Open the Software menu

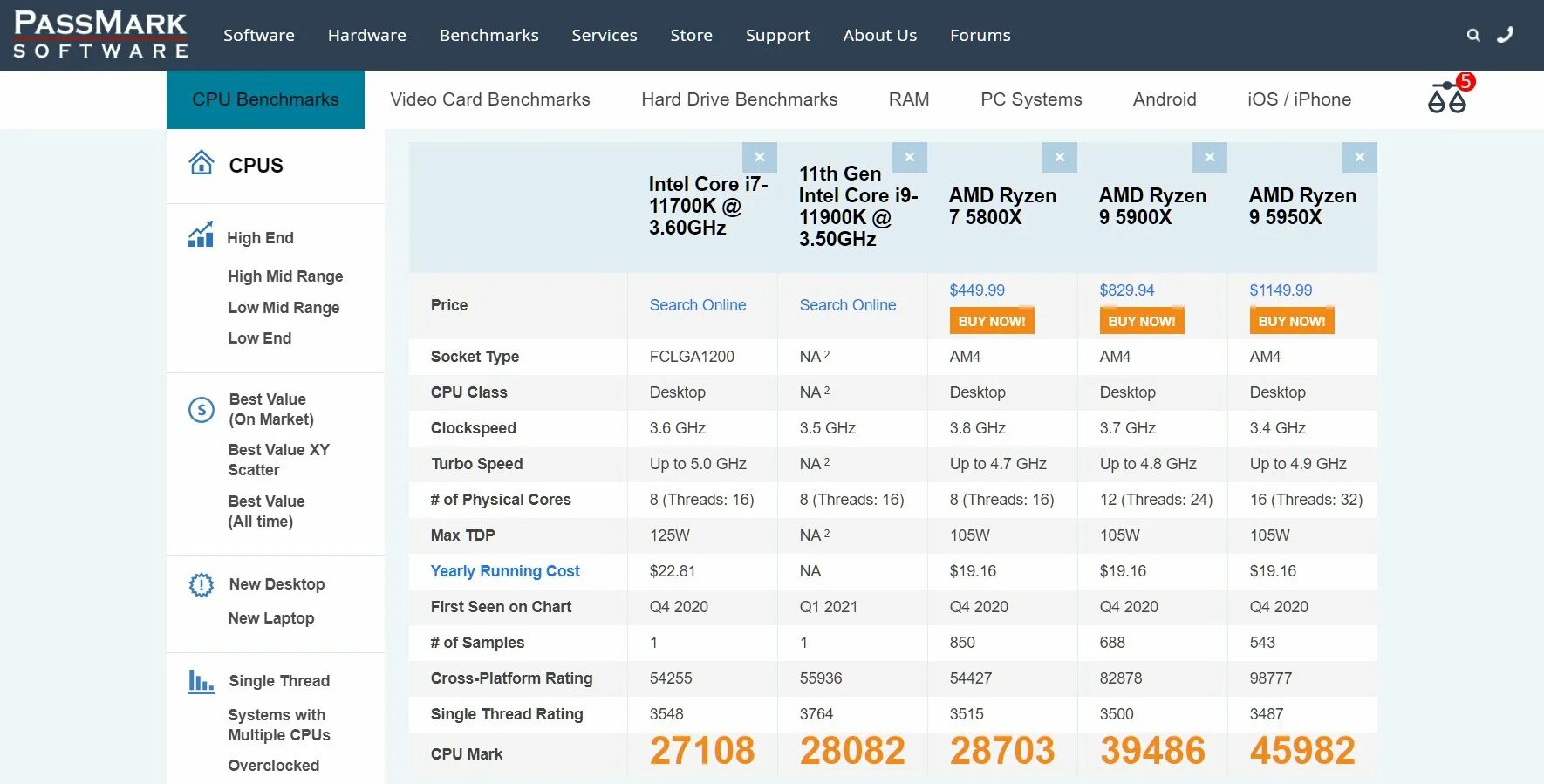pyautogui.click(x=259, y=35)
